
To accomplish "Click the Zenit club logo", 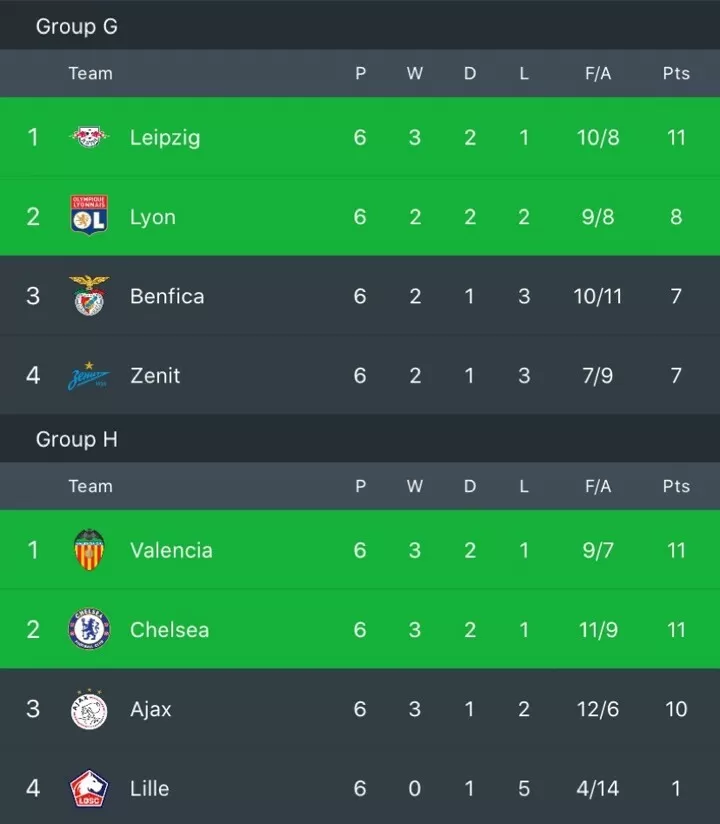I will point(89,376).
